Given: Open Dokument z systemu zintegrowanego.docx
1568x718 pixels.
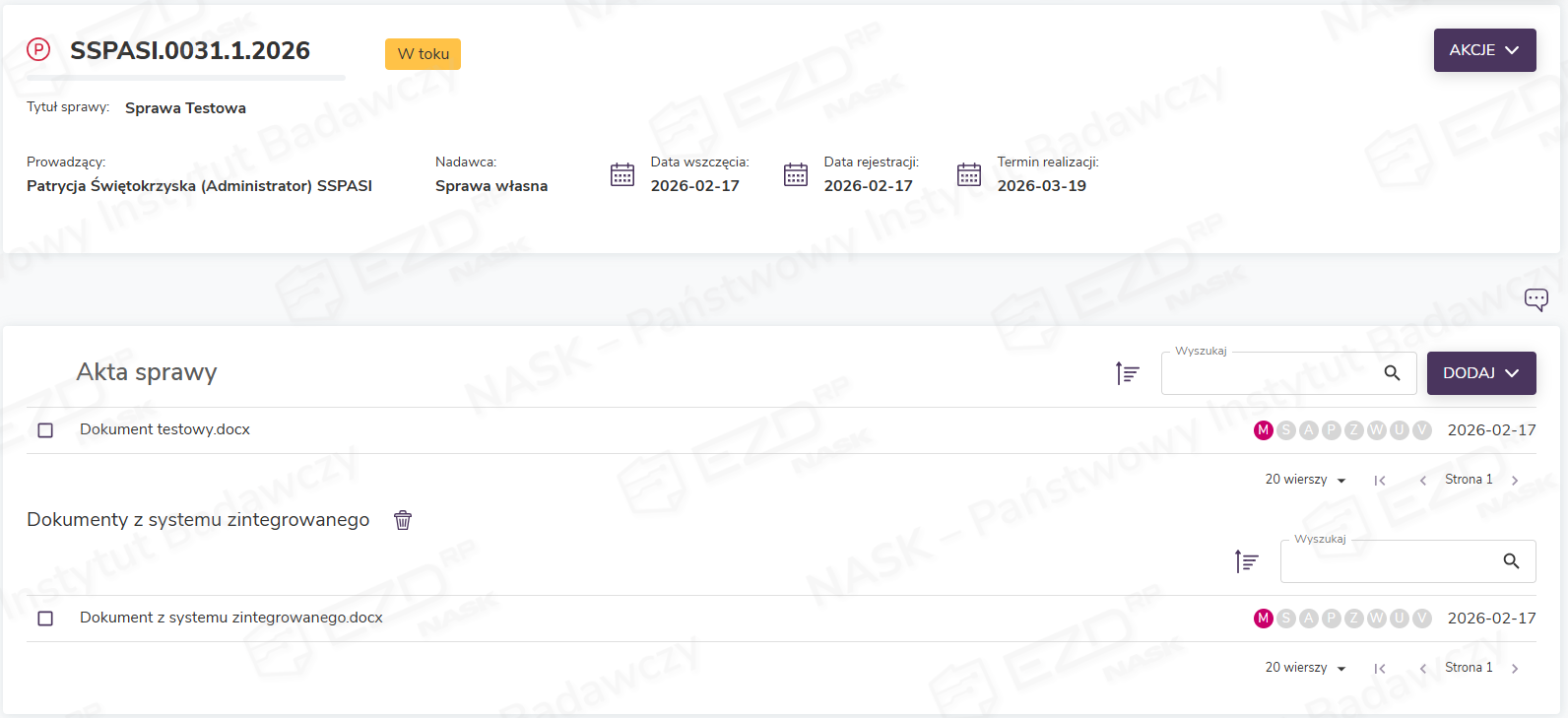Looking at the screenshot, I should point(230,618).
